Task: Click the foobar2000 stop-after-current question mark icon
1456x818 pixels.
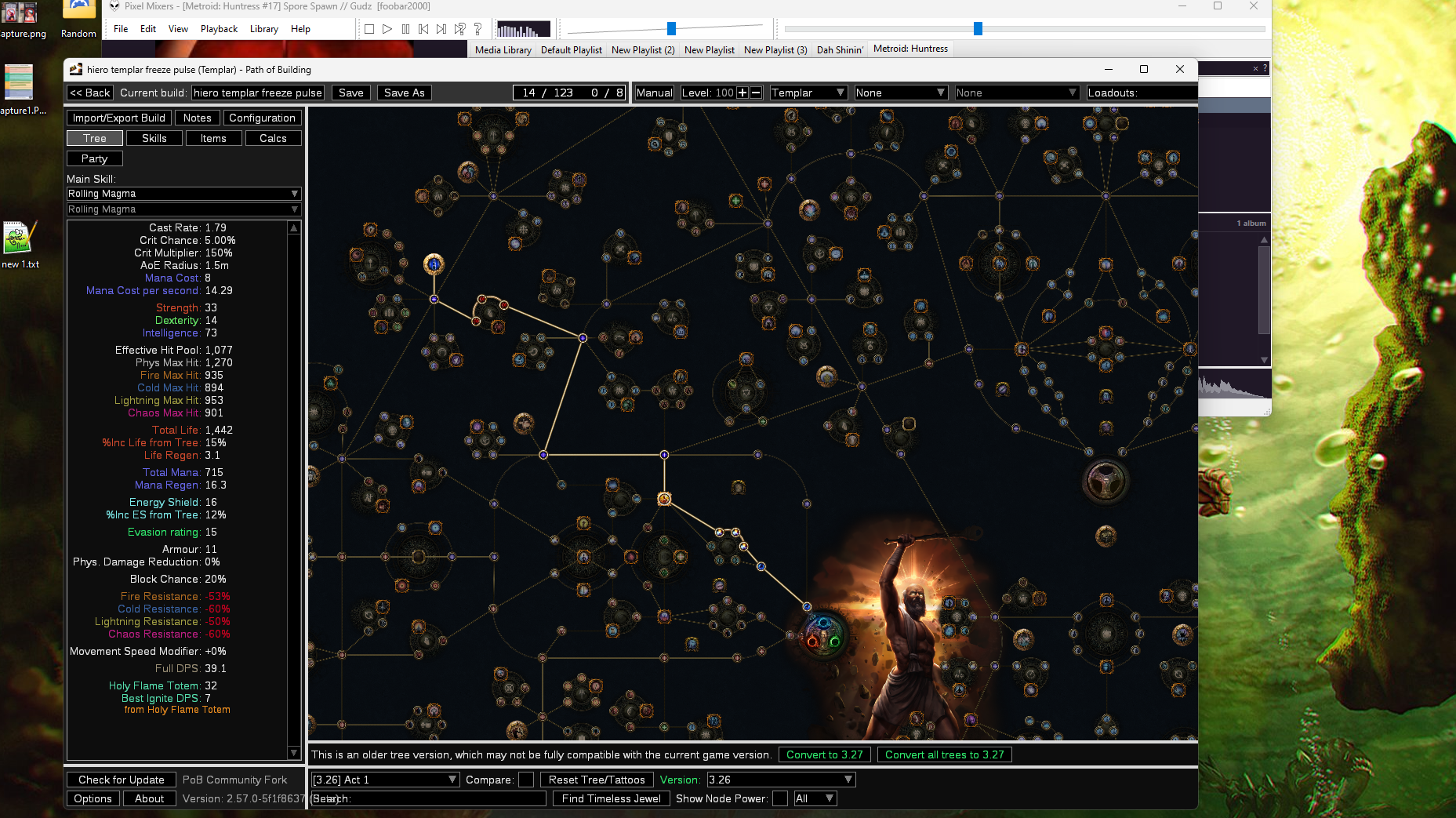Action: [x=477, y=29]
